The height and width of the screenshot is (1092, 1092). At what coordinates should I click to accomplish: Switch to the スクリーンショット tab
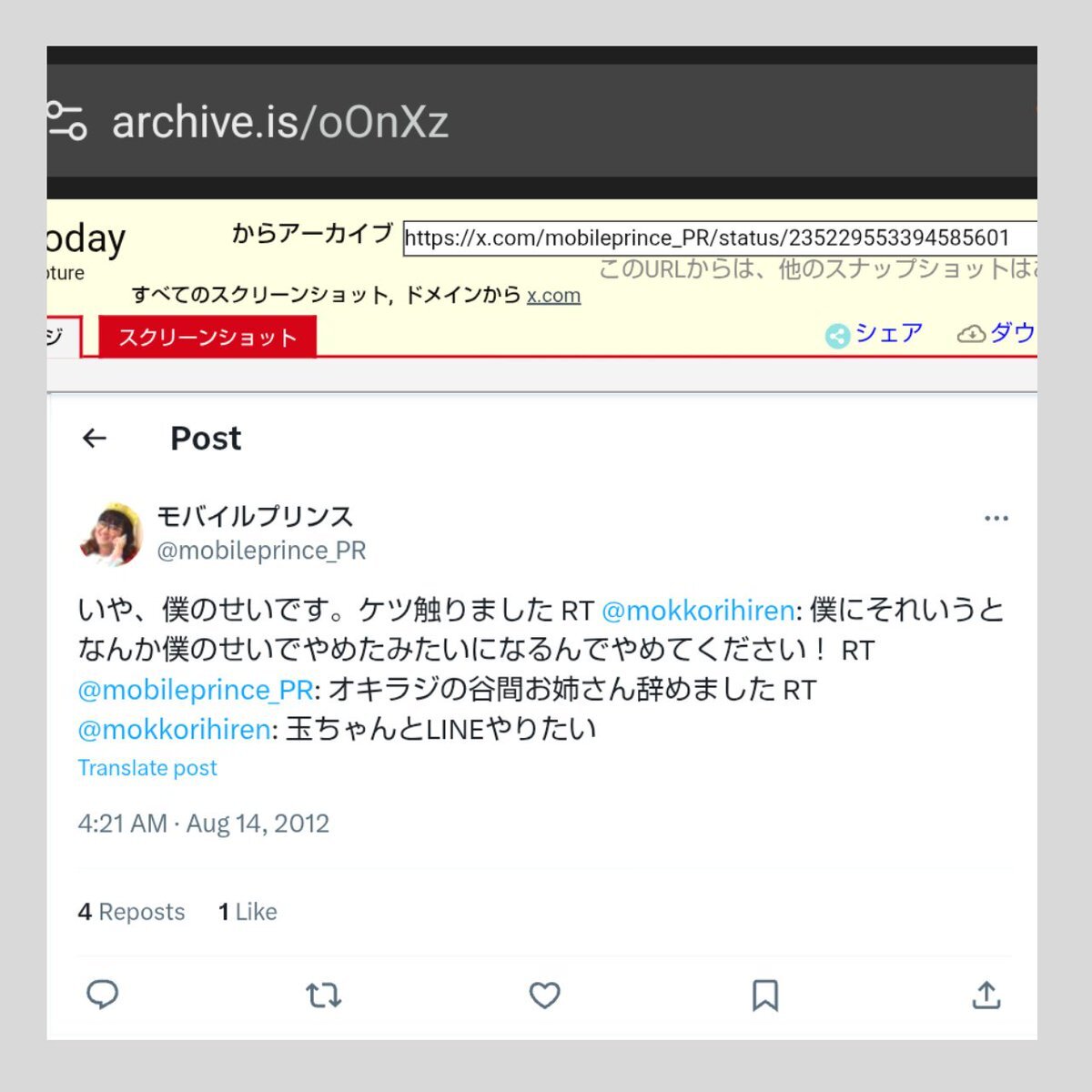point(207,338)
